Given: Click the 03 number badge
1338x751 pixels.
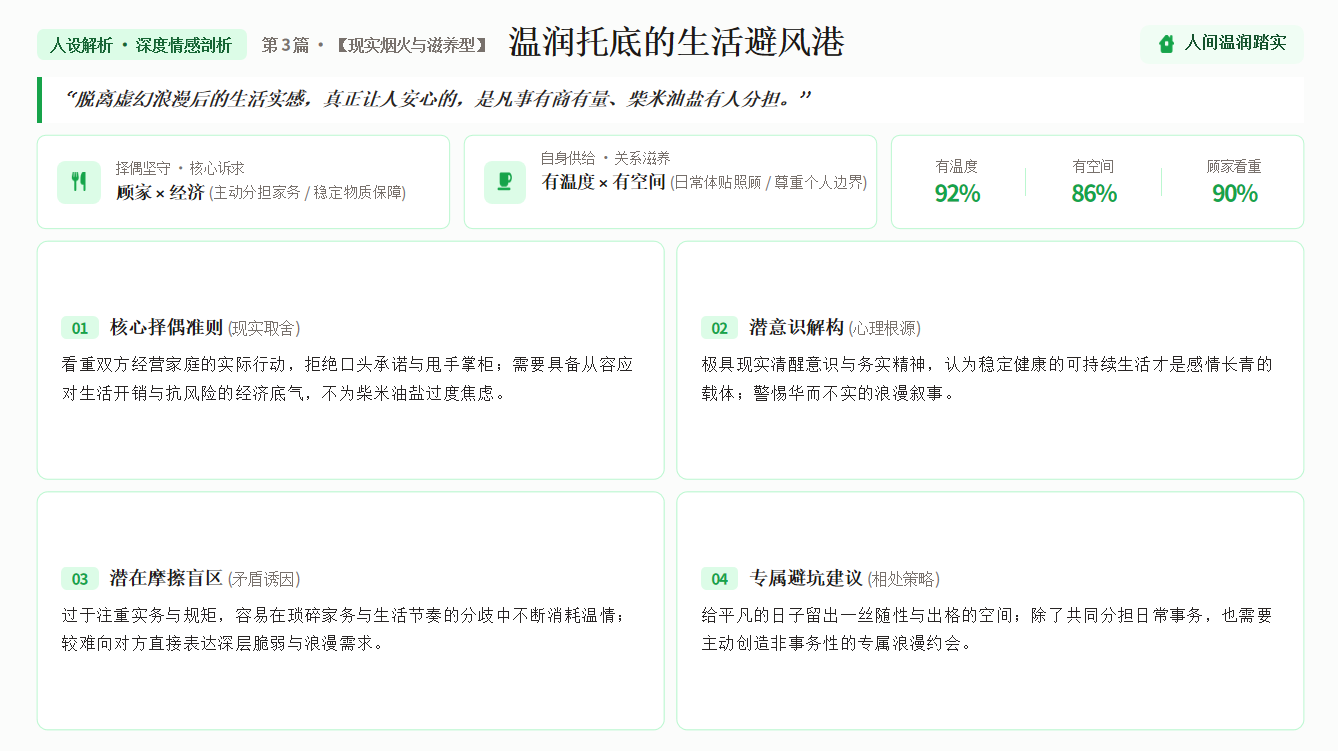Looking at the screenshot, I should pos(80,579).
